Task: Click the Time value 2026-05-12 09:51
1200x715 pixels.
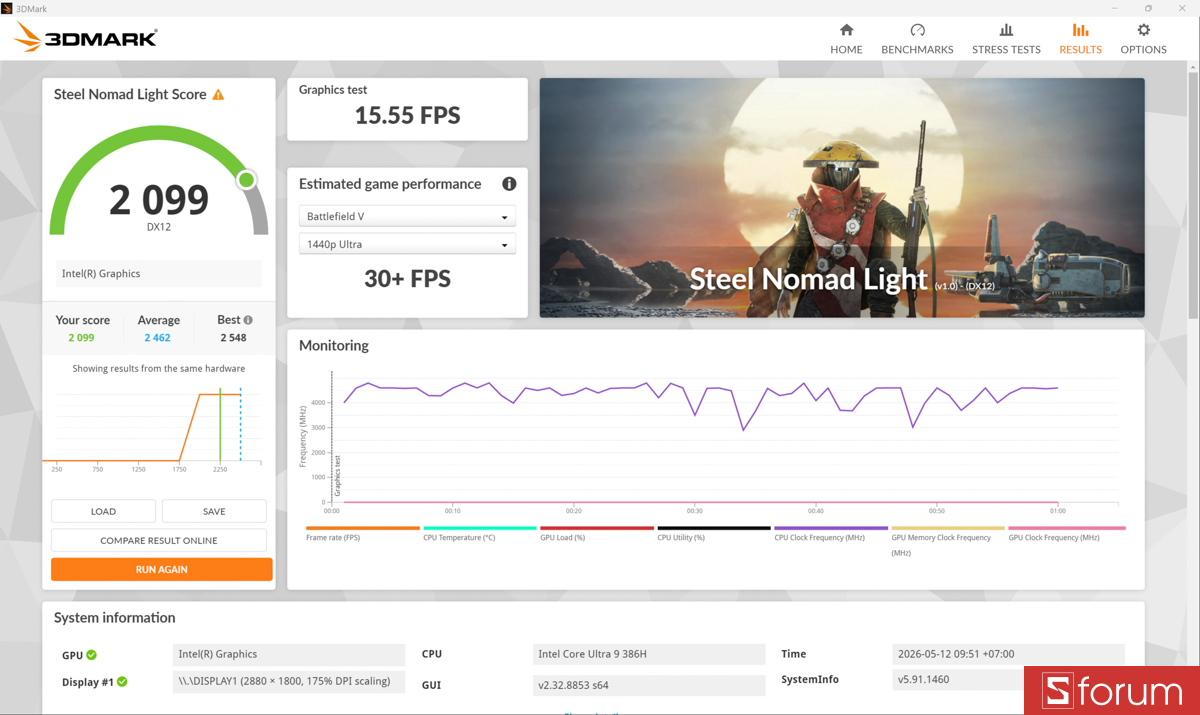Action: click(1008, 655)
